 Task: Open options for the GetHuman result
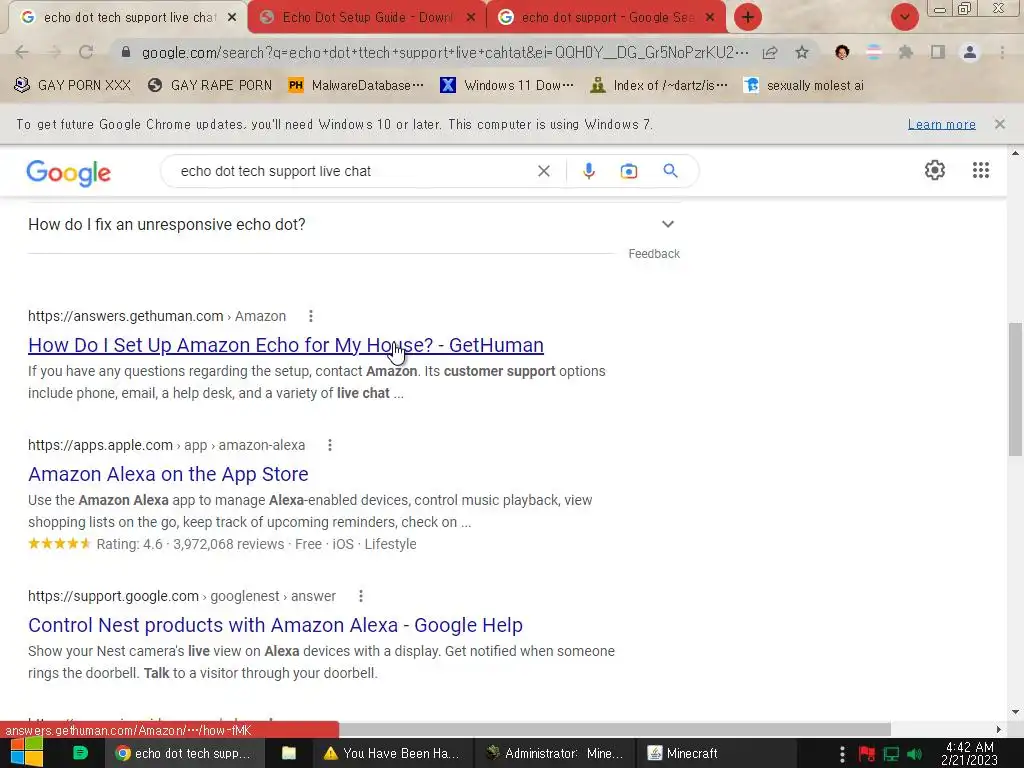coord(311,316)
